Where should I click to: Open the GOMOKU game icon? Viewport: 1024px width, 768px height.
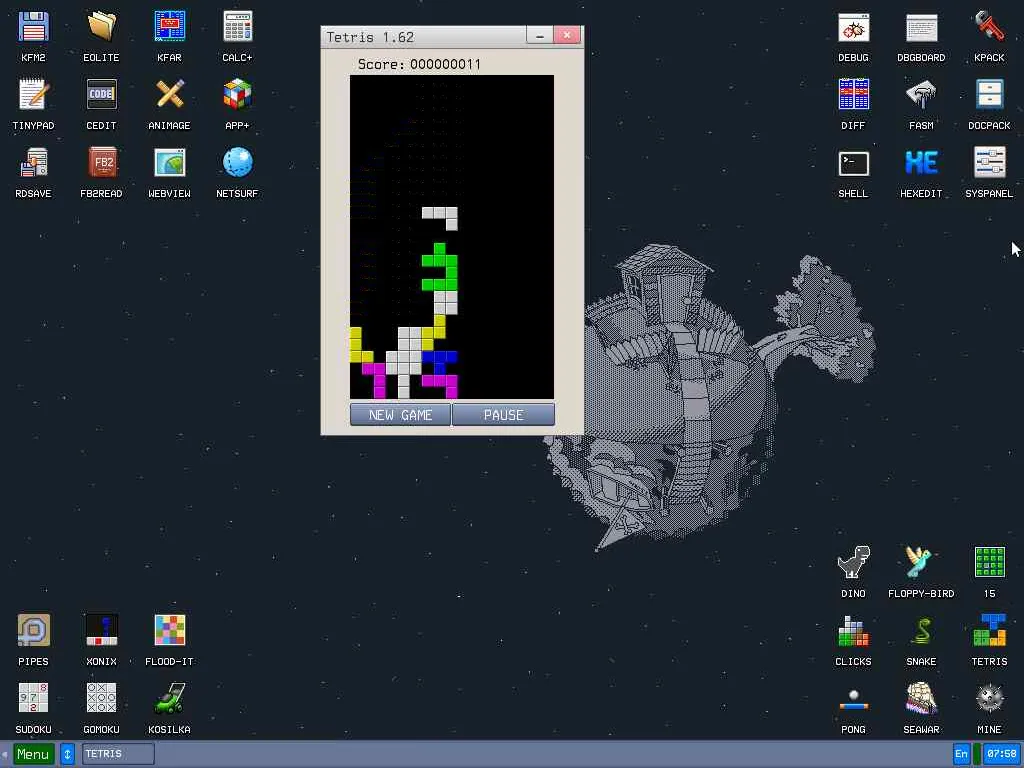click(101, 699)
